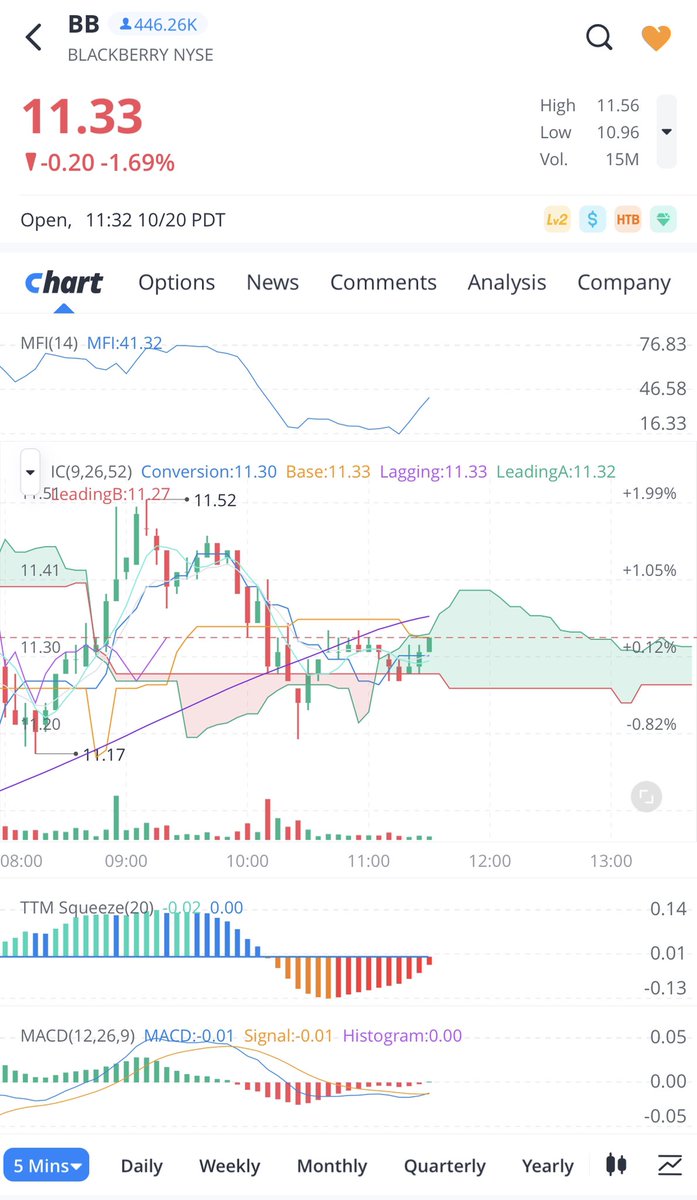
Task: Change chart type via candlestick icon
Action: click(x=616, y=1165)
